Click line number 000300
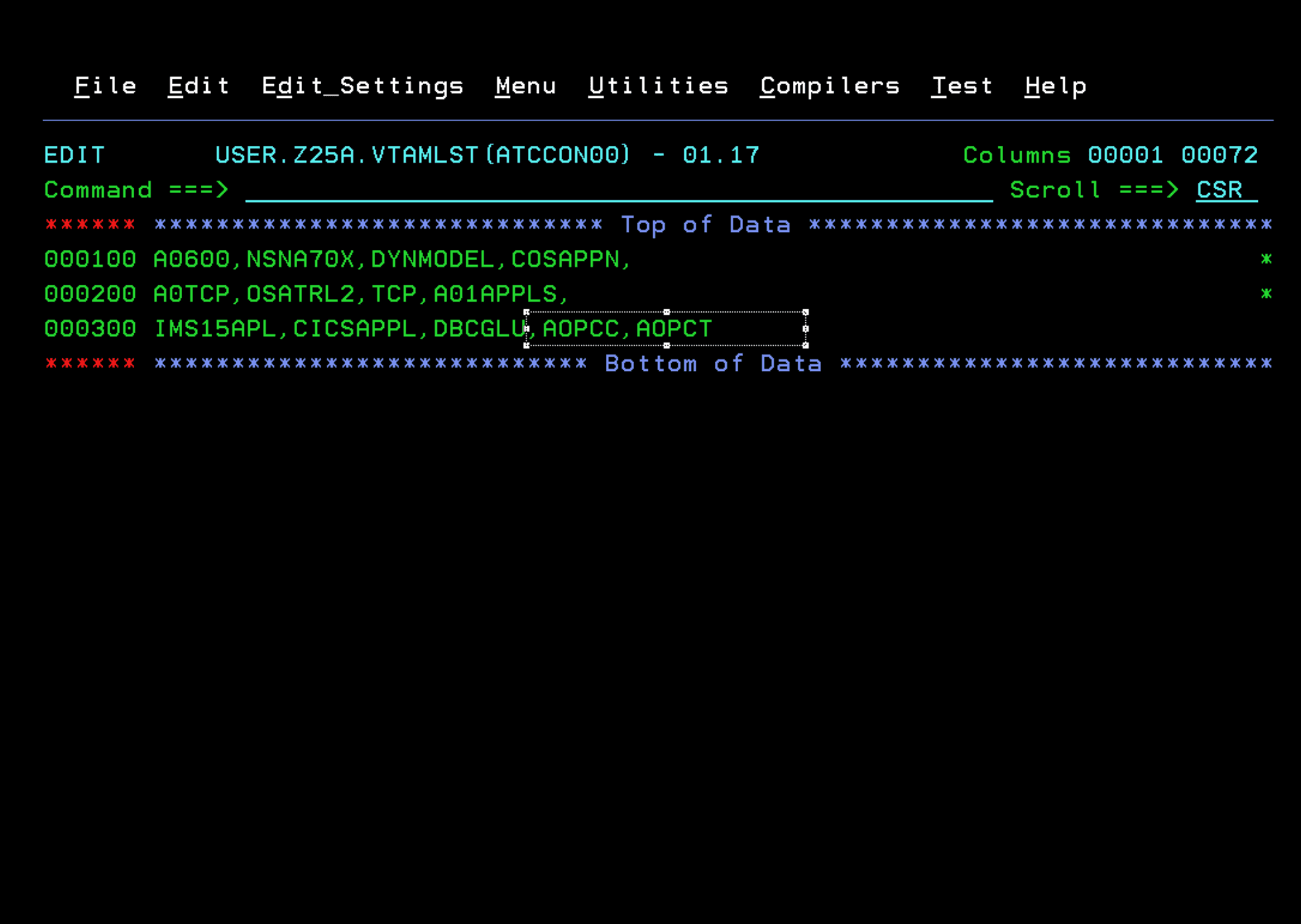The image size is (1301, 924). (90, 328)
